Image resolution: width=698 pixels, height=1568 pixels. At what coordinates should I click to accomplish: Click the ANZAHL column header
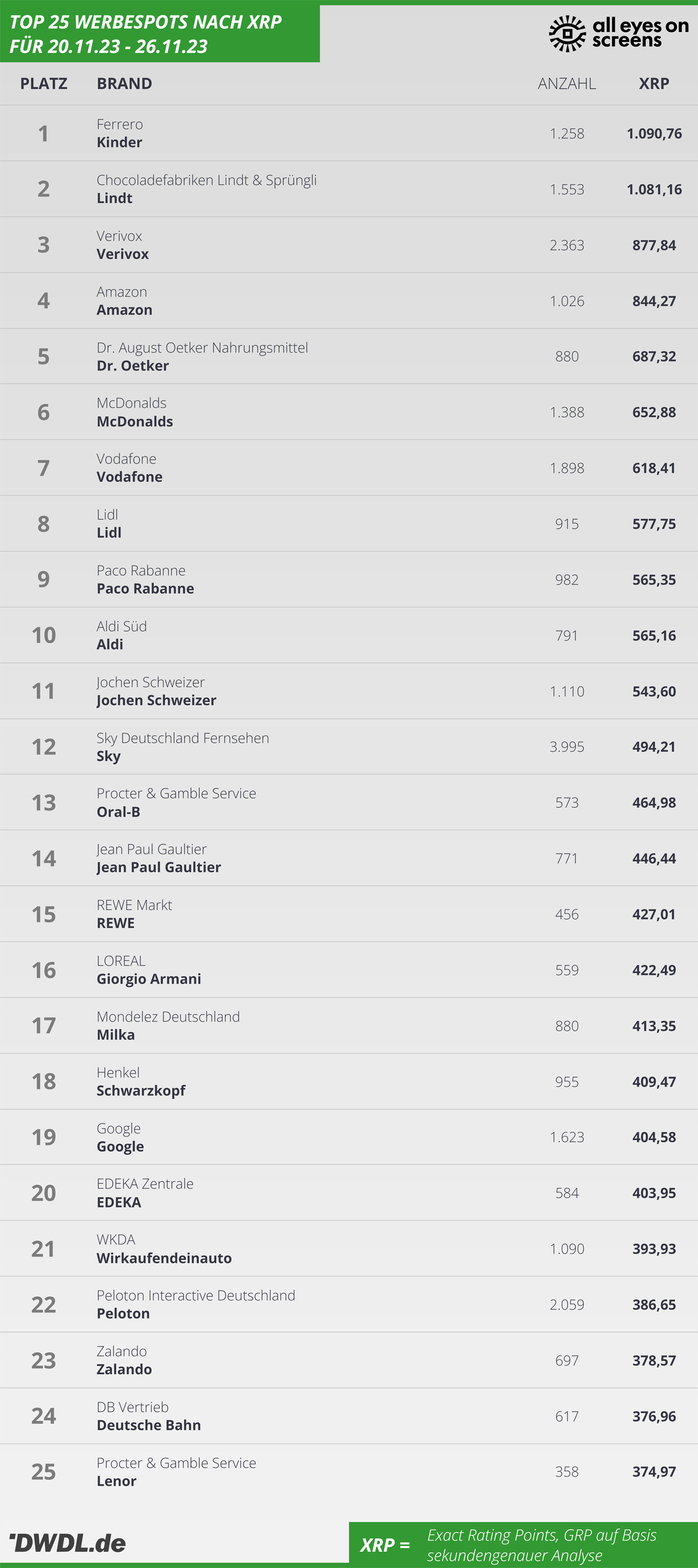pos(567,83)
